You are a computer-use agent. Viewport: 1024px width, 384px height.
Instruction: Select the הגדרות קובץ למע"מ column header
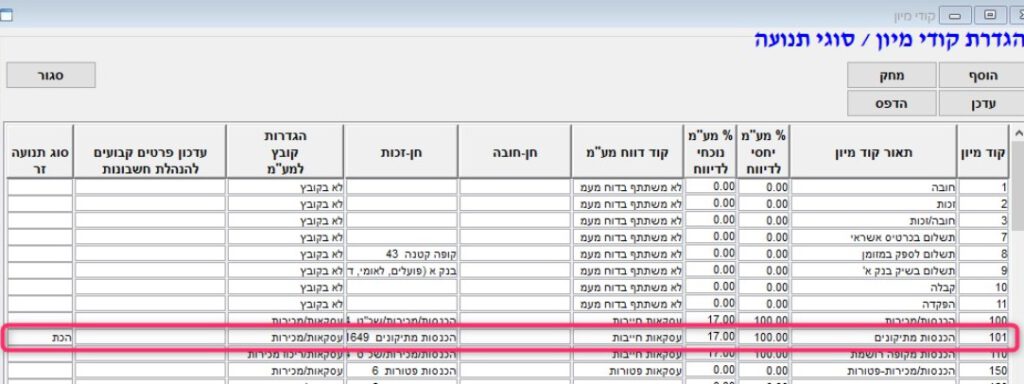tap(285, 152)
